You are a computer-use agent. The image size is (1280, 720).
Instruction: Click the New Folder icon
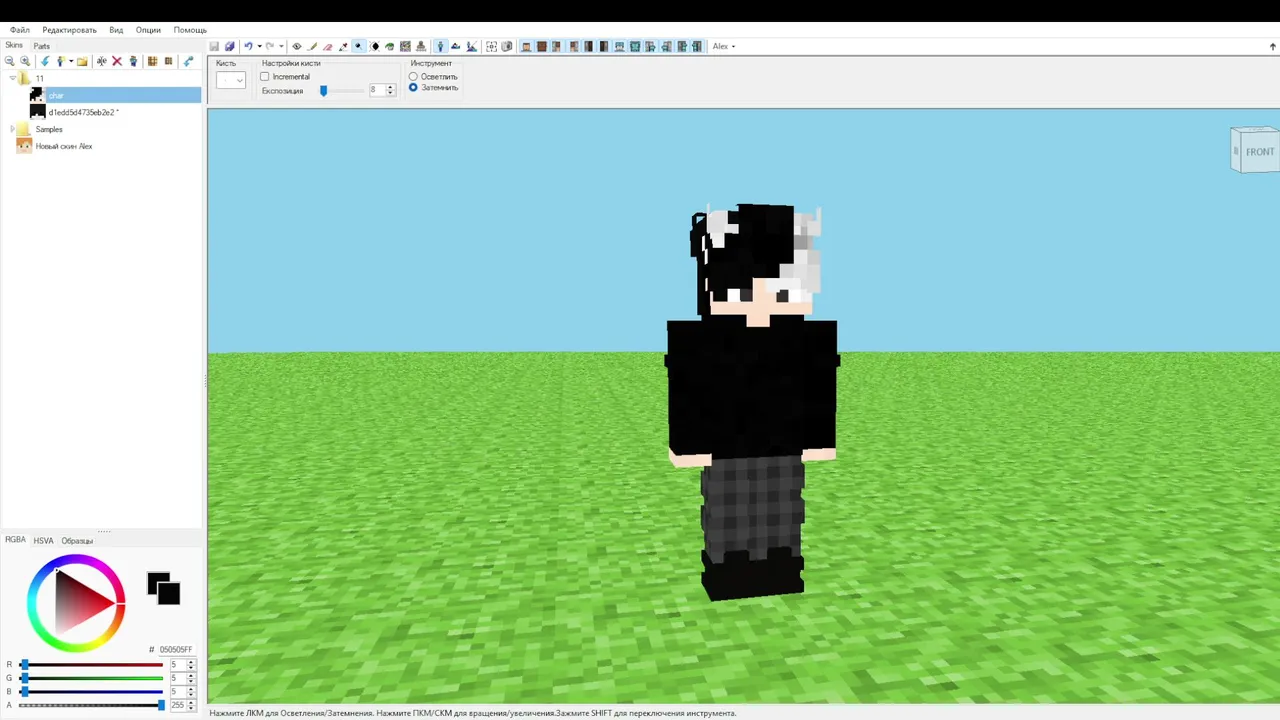click(x=82, y=61)
